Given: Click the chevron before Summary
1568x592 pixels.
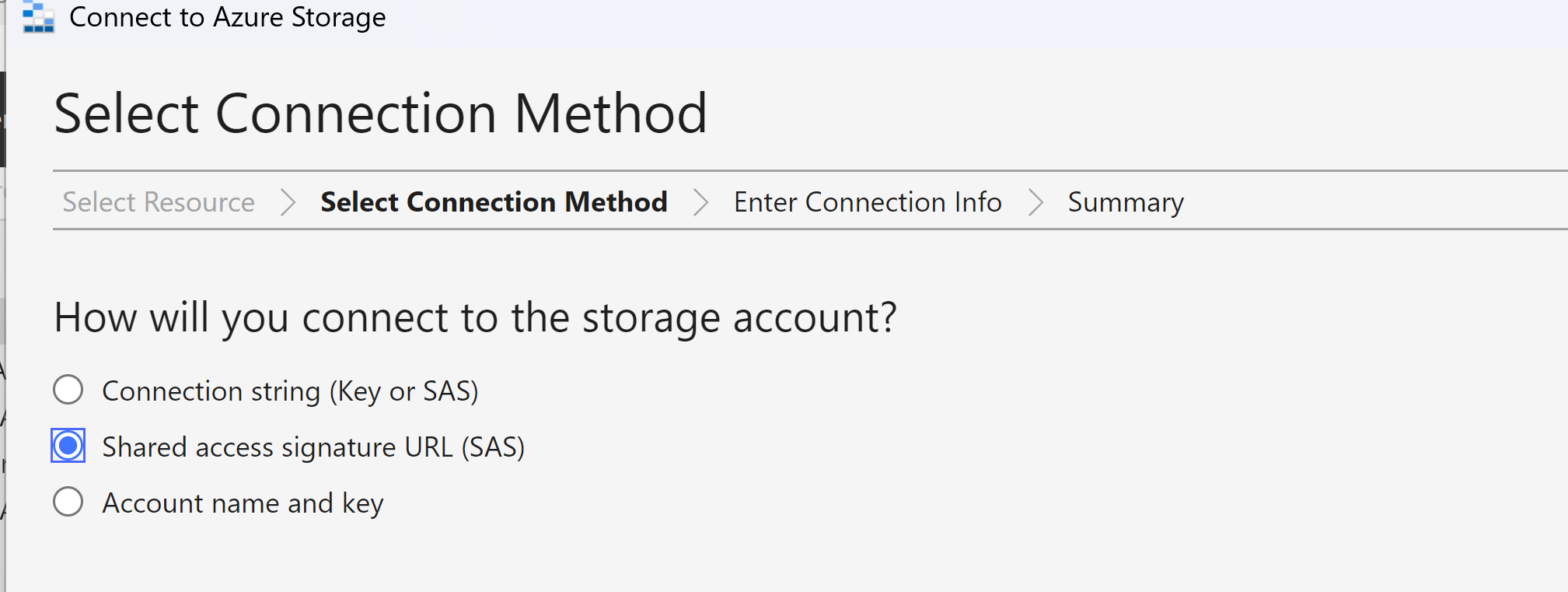Looking at the screenshot, I should [1036, 201].
